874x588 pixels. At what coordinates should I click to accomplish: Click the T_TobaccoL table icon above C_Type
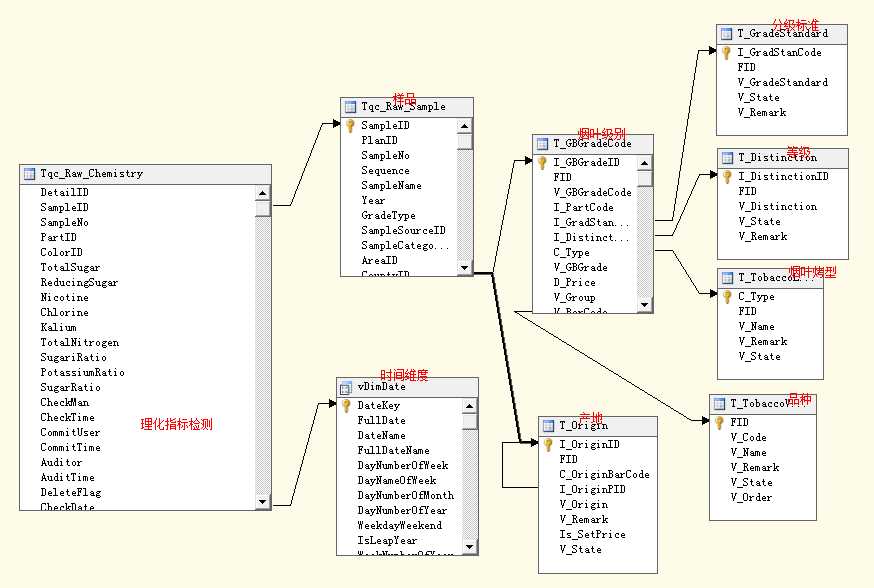pyautogui.click(x=727, y=278)
